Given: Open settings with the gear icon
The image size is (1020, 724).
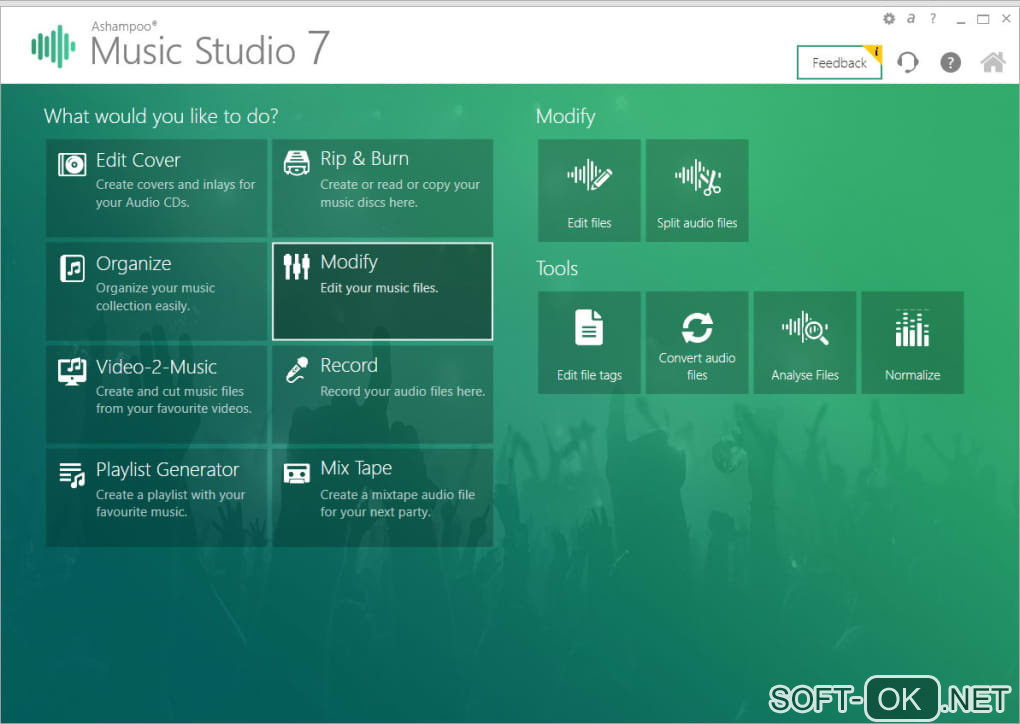Looking at the screenshot, I should [889, 19].
